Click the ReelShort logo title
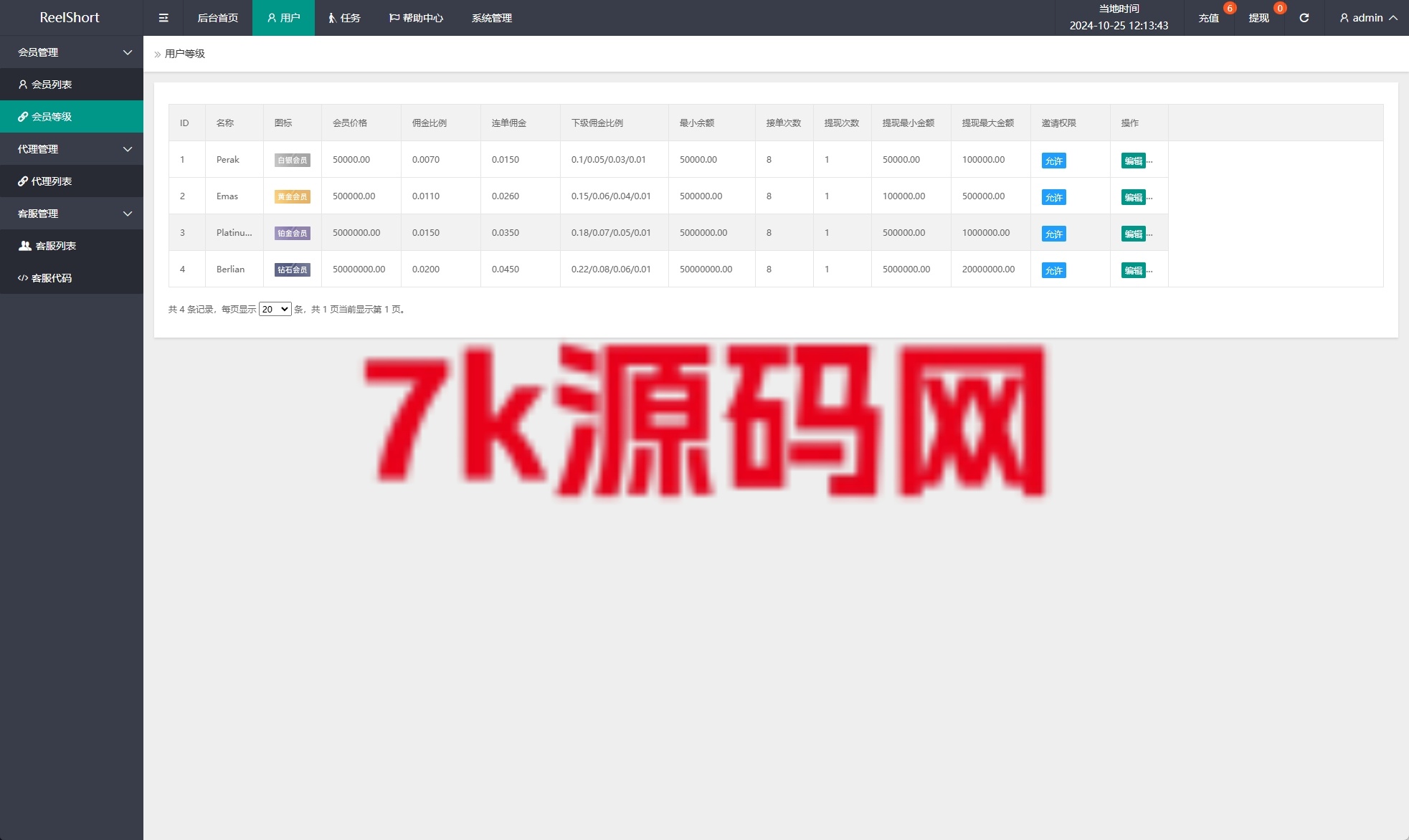This screenshot has height=840, width=1409. pos(70,17)
